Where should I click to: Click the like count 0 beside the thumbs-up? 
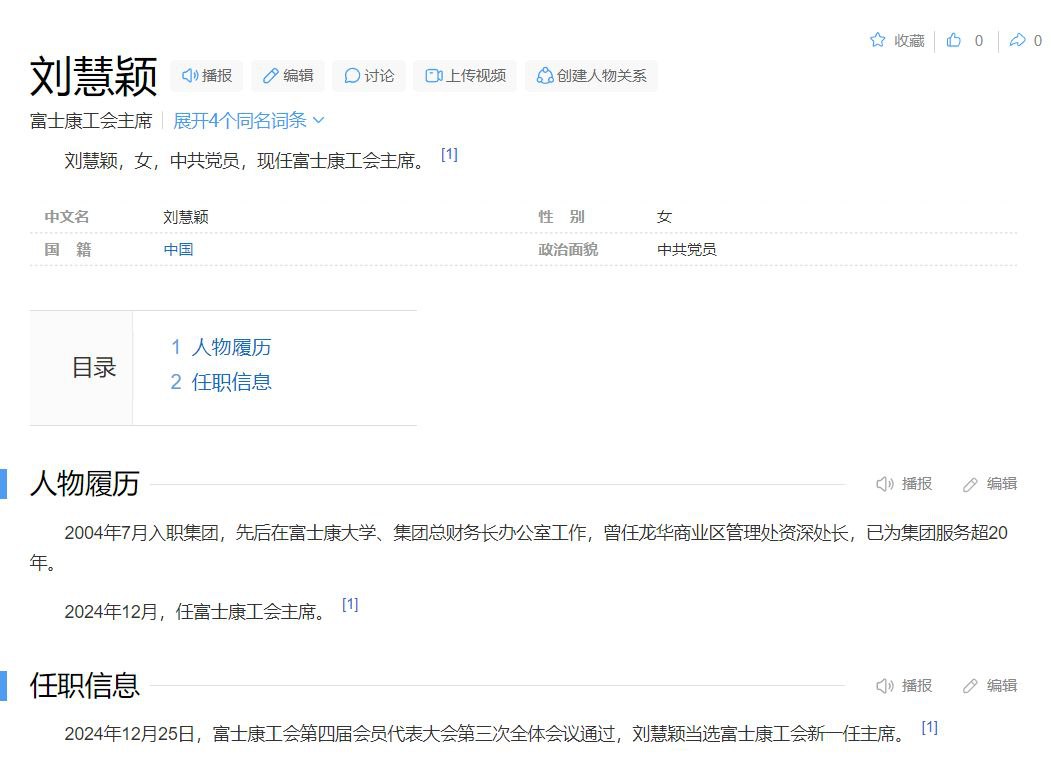pyautogui.click(x=979, y=41)
